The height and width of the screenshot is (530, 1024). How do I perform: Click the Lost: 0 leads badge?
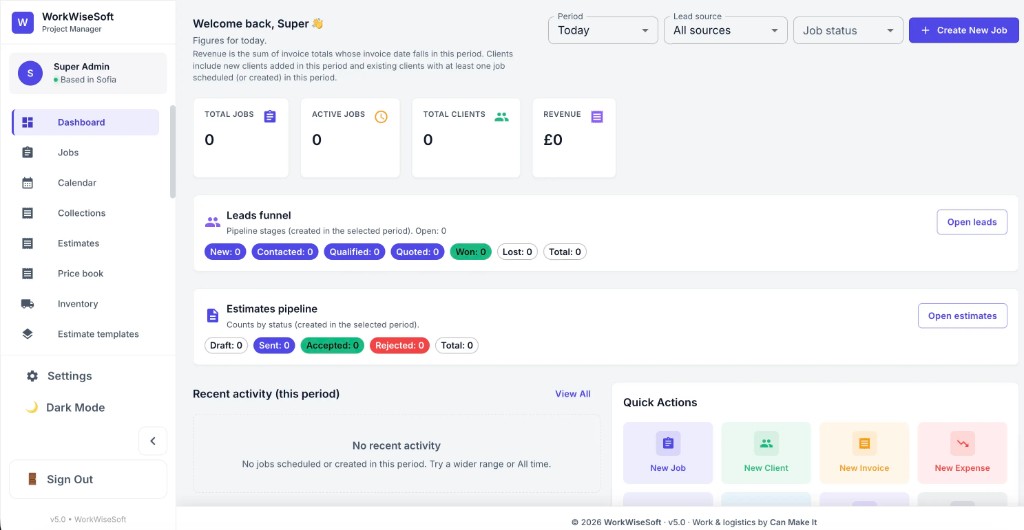(517, 251)
